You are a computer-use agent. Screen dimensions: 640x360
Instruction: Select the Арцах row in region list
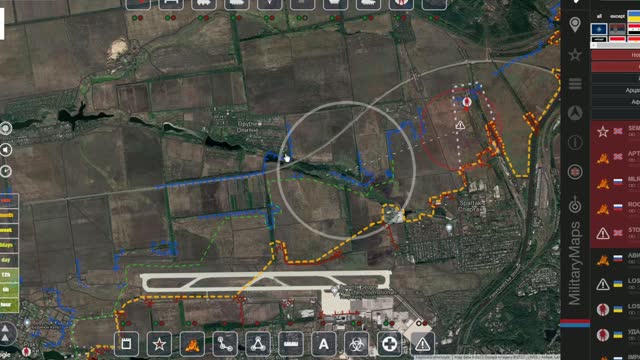(x=616, y=90)
